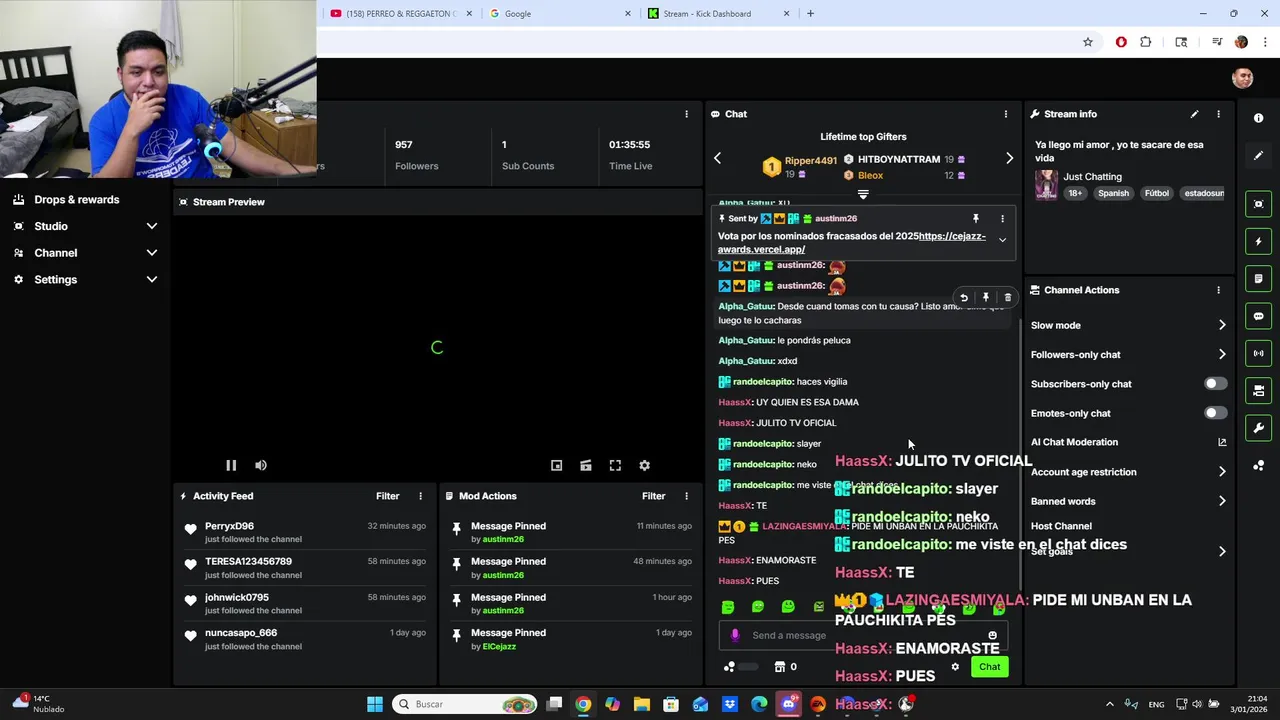Open Channel Actions three-dot menu

tap(1218, 290)
